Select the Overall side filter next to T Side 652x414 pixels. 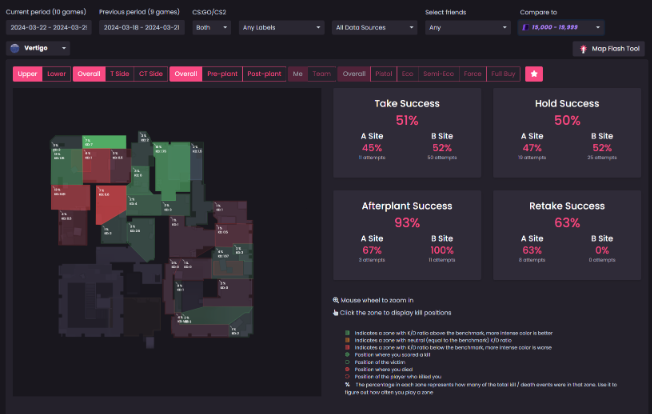[x=89, y=74]
